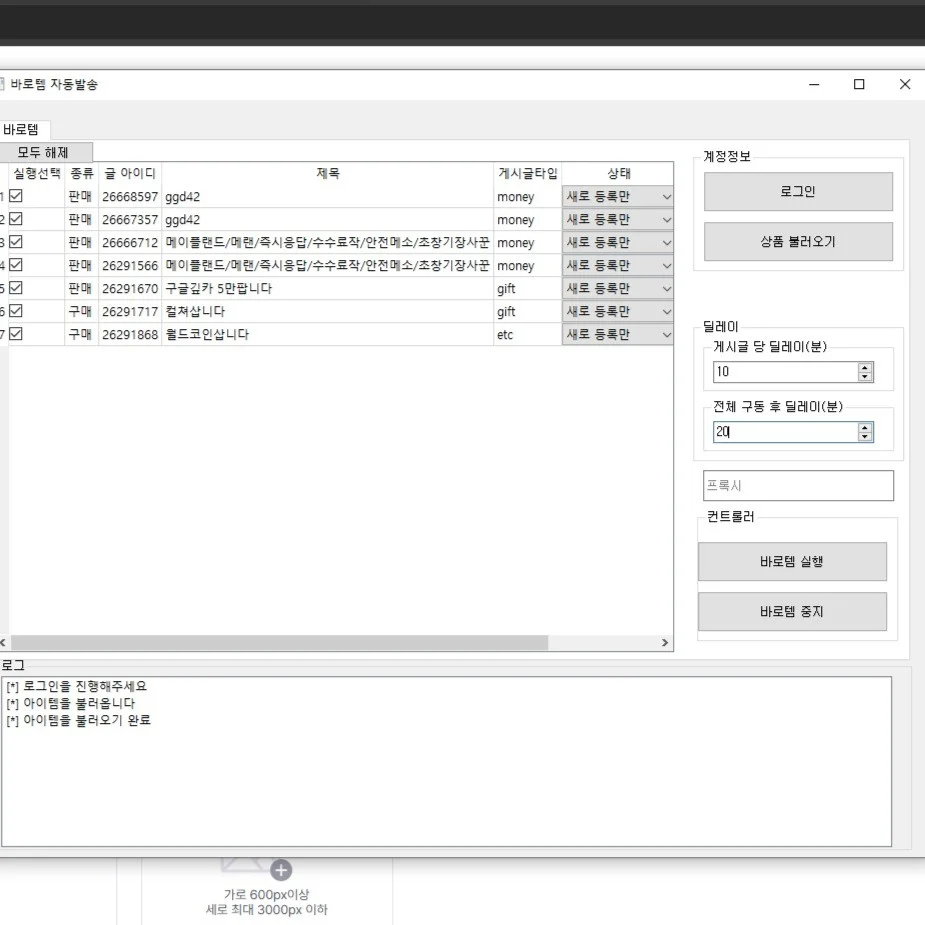Viewport: 925px width, 925px height.
Task: Expand 상태 dropdown for 컬쳐삽니다 row
Action: pos(666,311)
